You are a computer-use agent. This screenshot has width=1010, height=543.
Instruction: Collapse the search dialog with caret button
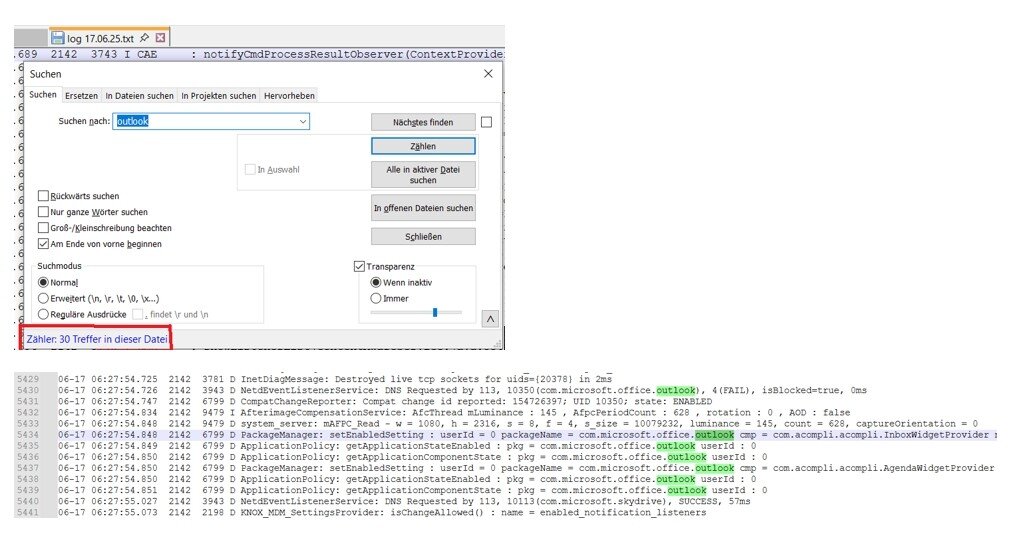(490, 319)
